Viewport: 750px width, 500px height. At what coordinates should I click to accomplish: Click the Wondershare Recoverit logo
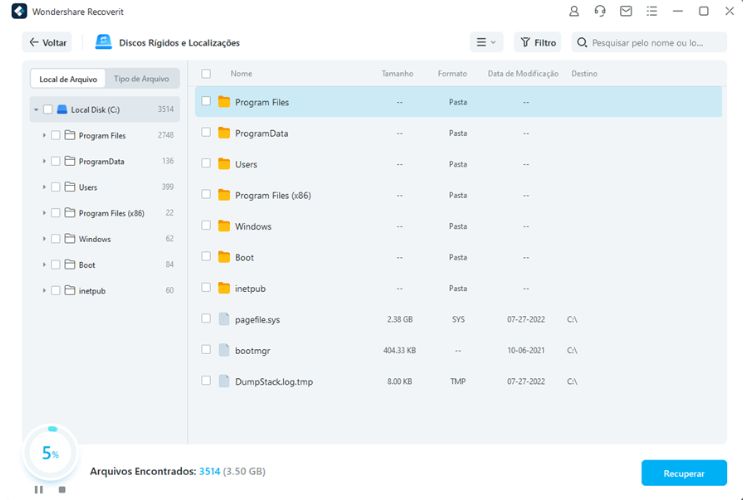19,11
